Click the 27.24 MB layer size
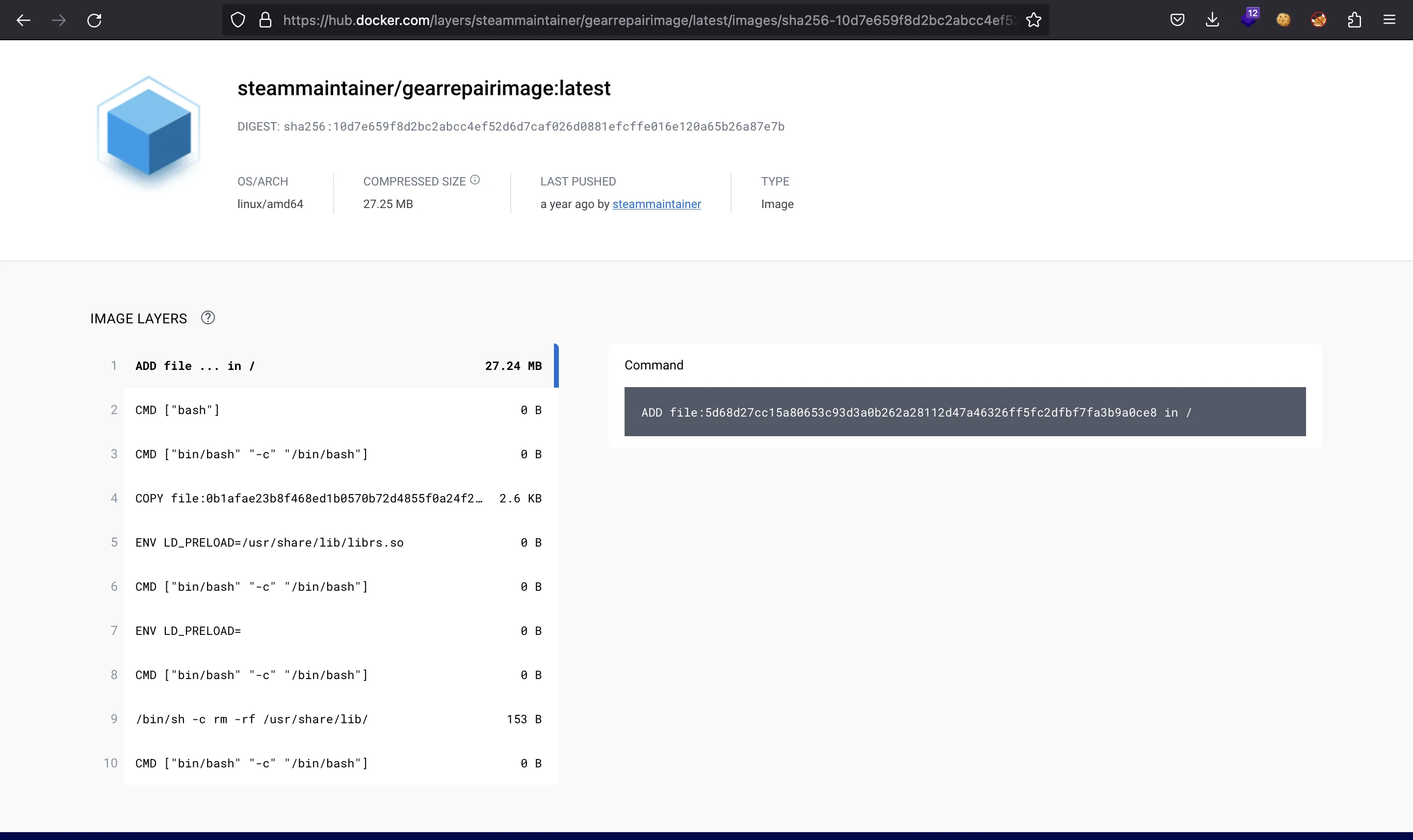 (x=513, y=366)
